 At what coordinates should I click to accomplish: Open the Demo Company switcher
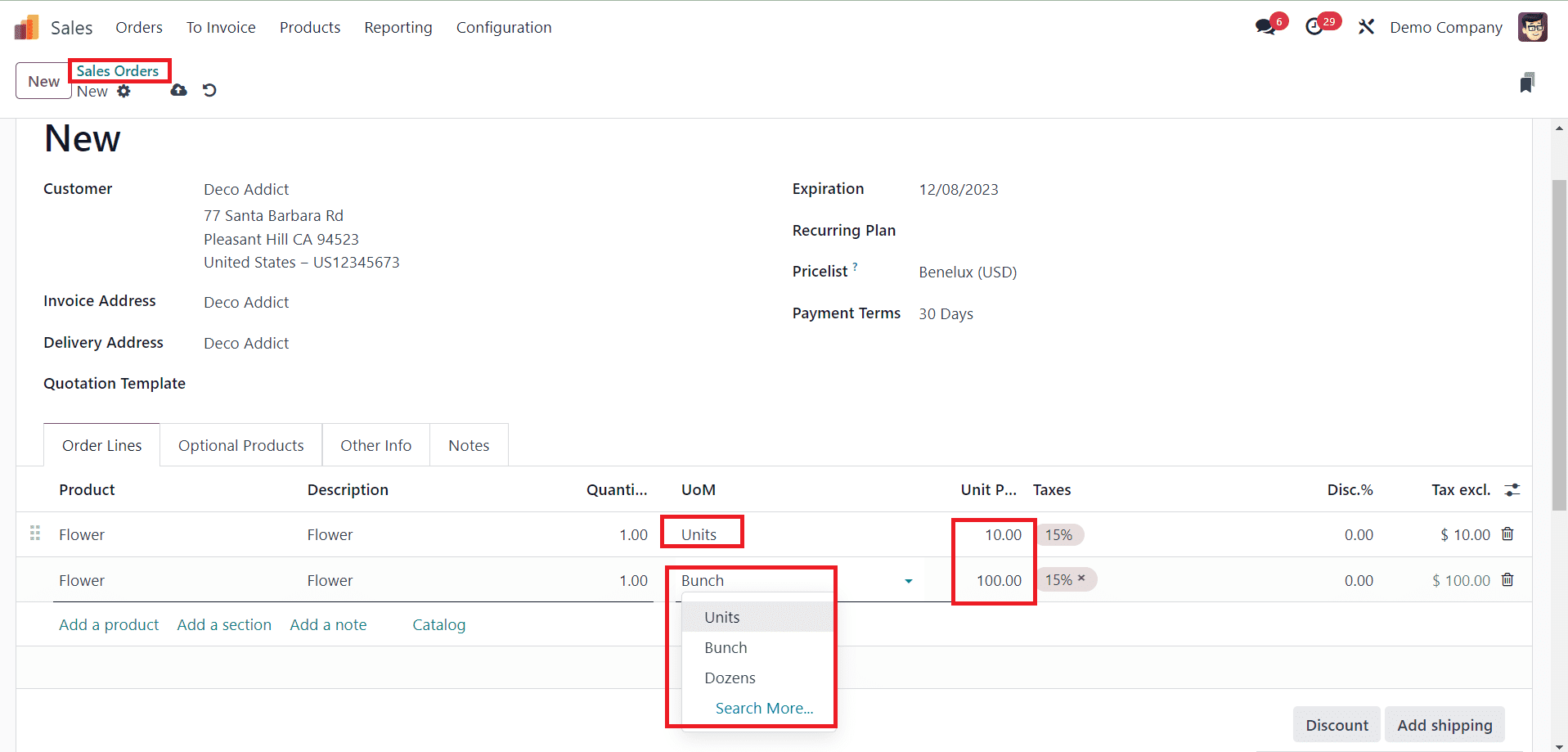point(1446,27)
